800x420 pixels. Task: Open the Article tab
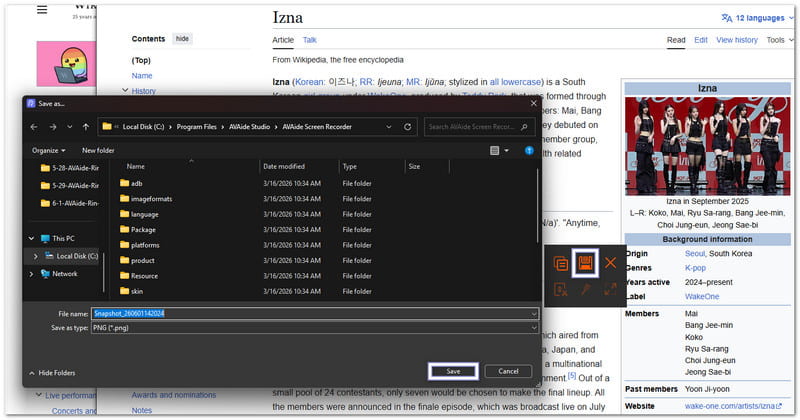[x=283, y=40]
